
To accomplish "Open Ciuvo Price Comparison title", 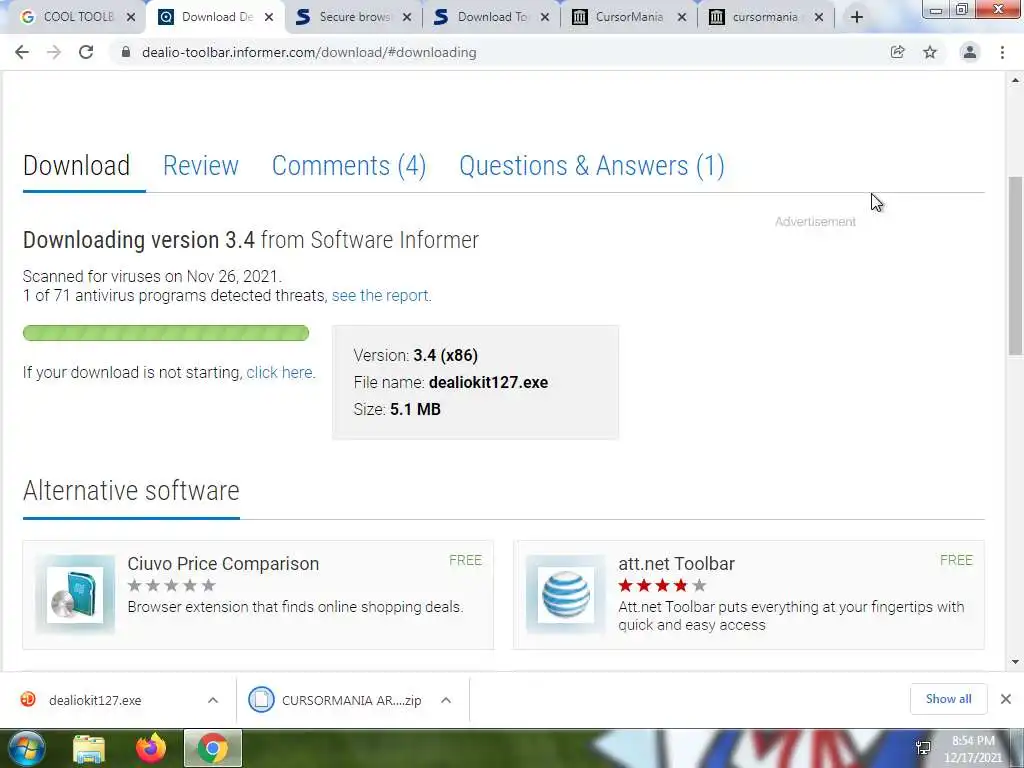I will pyautogui.click(x=223, y=564).
